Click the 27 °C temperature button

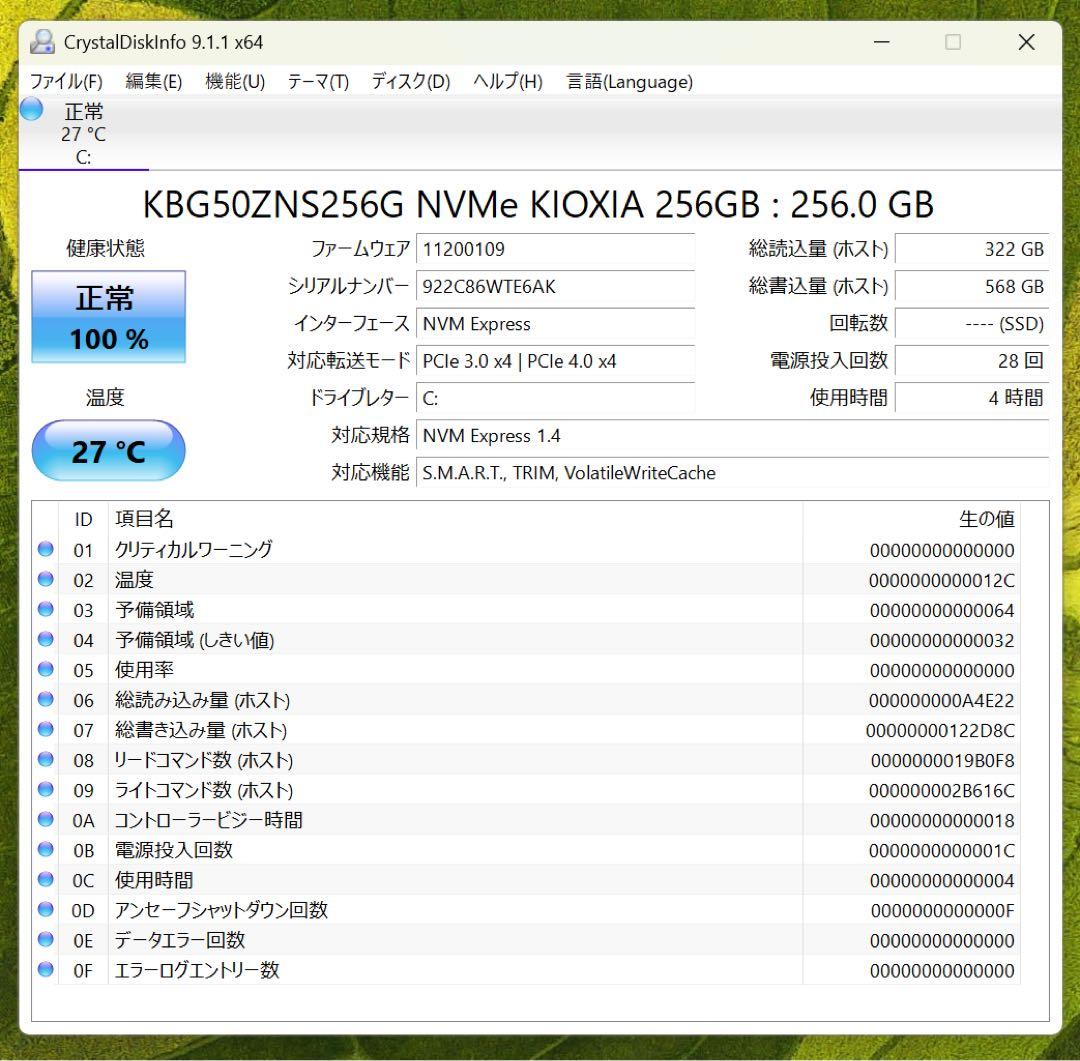[109, 451]
